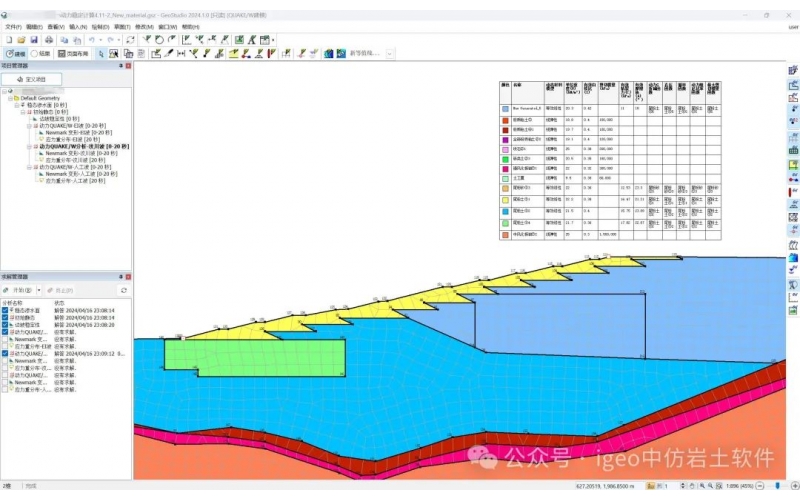This screenshot has height=500, width=800.
Task: Click the table grid toolbar icon
Action: tap(265, 40)
